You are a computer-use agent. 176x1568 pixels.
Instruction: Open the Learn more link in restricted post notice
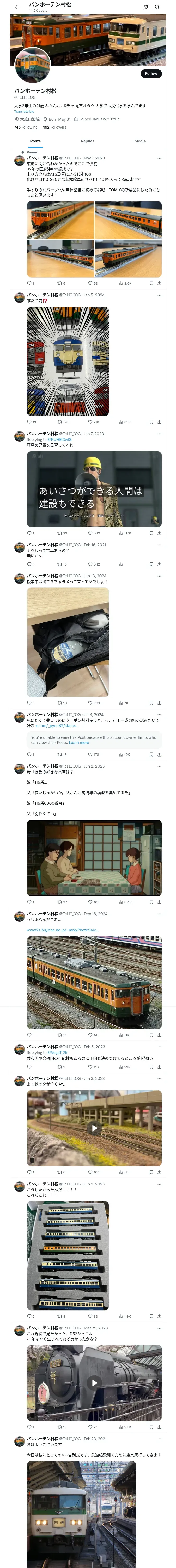79,743
